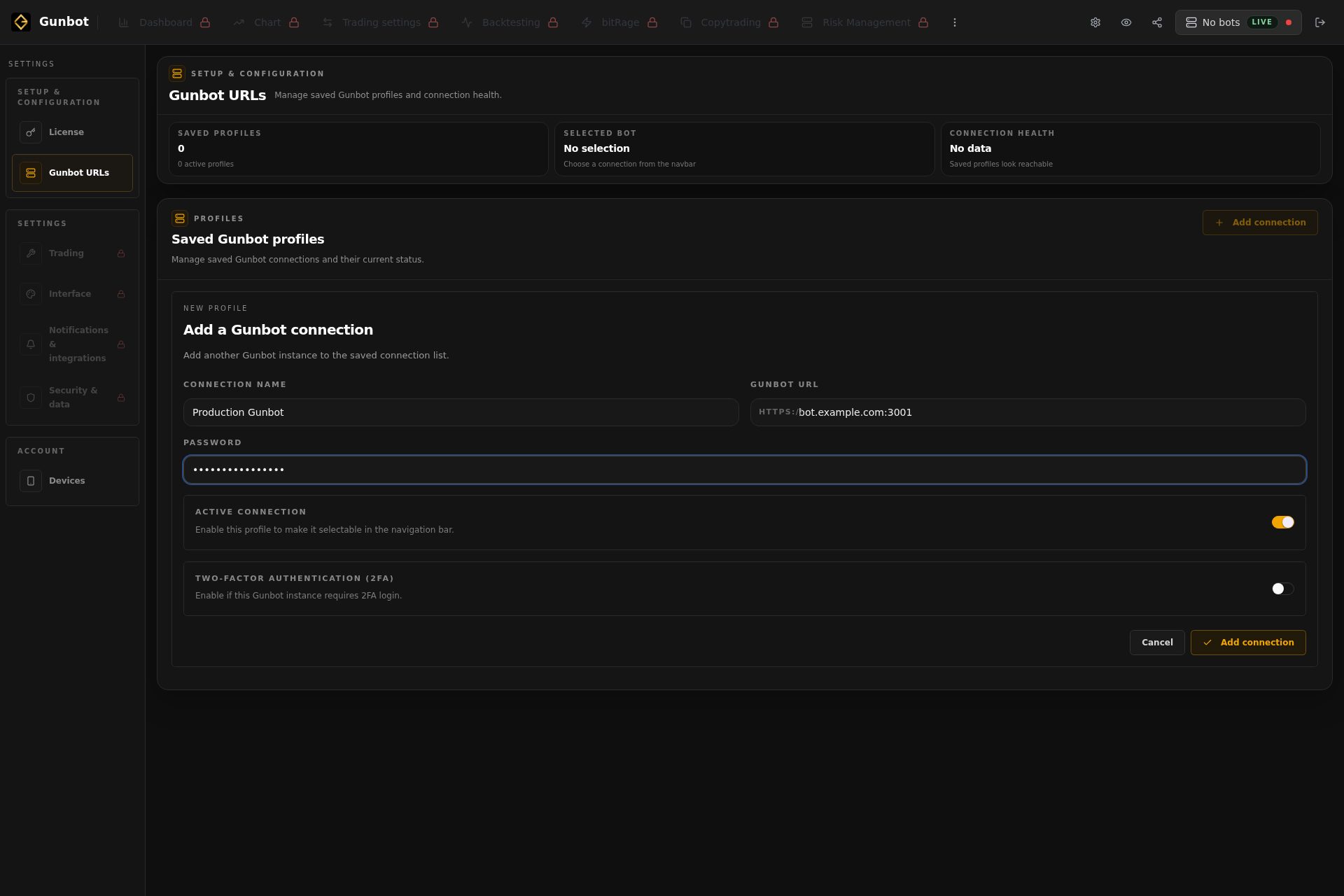Click the palette icon beside Interface
Image resolution: width=1344 pixels, height=896 pixels.
[x=31, y=294]
